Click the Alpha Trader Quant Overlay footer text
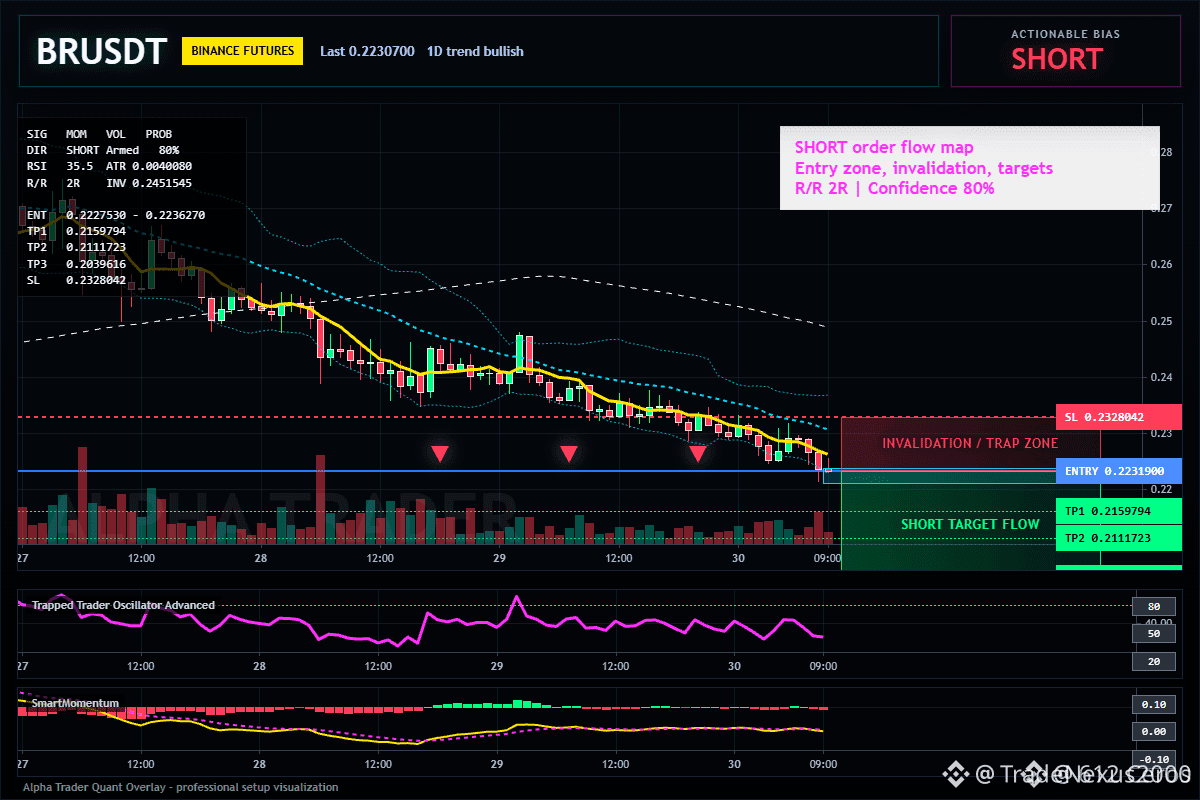The height and width of the screenshot is (800, 1200). tap(181, 787)
